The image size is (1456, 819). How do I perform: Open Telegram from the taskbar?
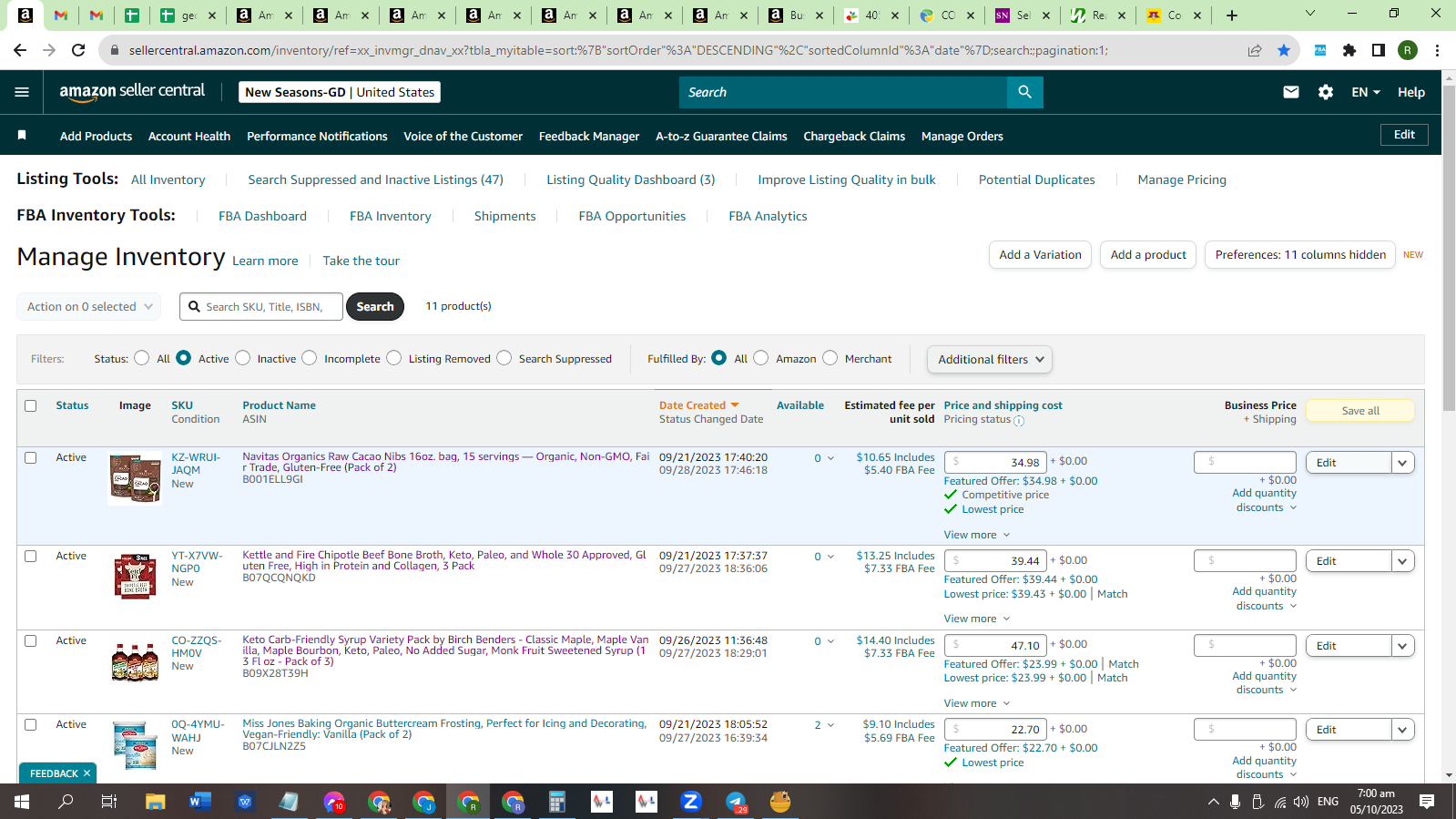(736, 802)
